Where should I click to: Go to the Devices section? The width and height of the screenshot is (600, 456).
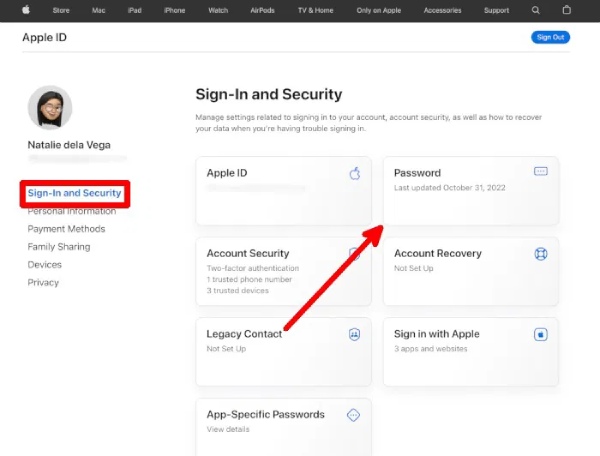coord(44,265)
